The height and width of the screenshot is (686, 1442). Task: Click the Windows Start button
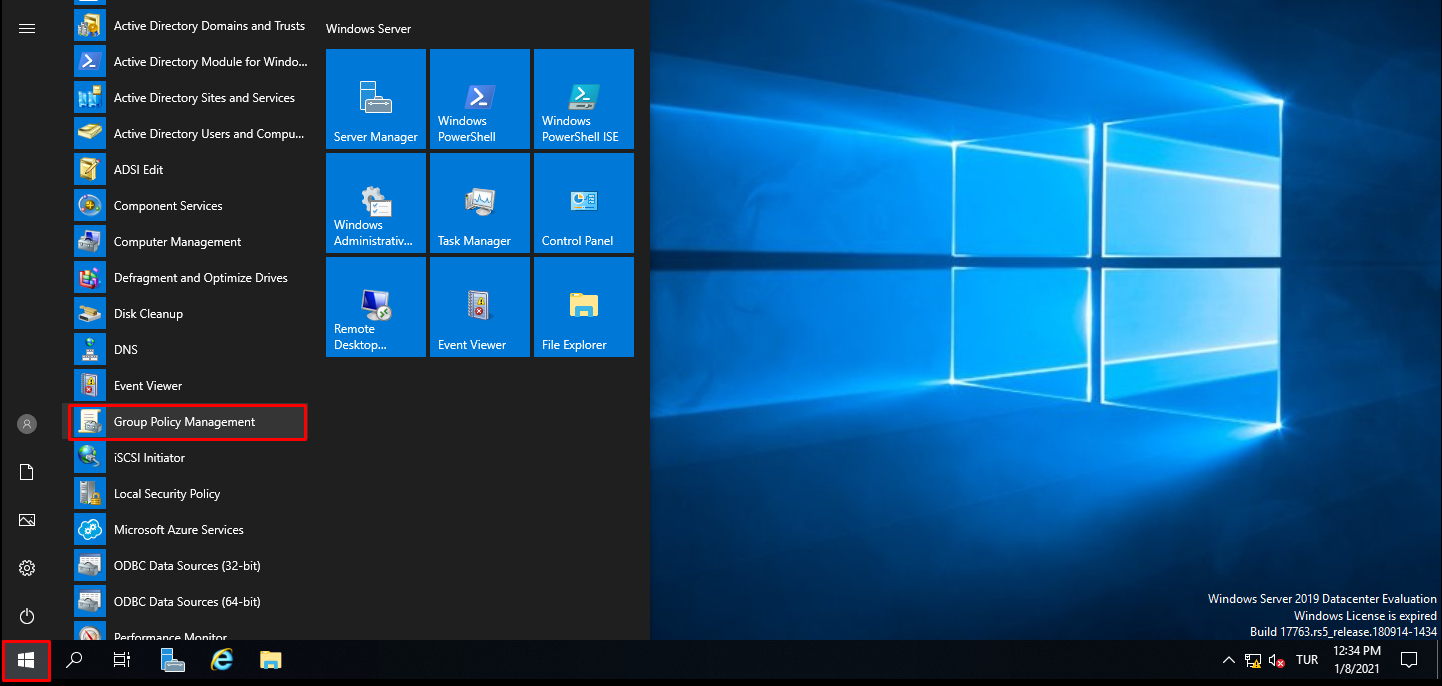point(26,660)
